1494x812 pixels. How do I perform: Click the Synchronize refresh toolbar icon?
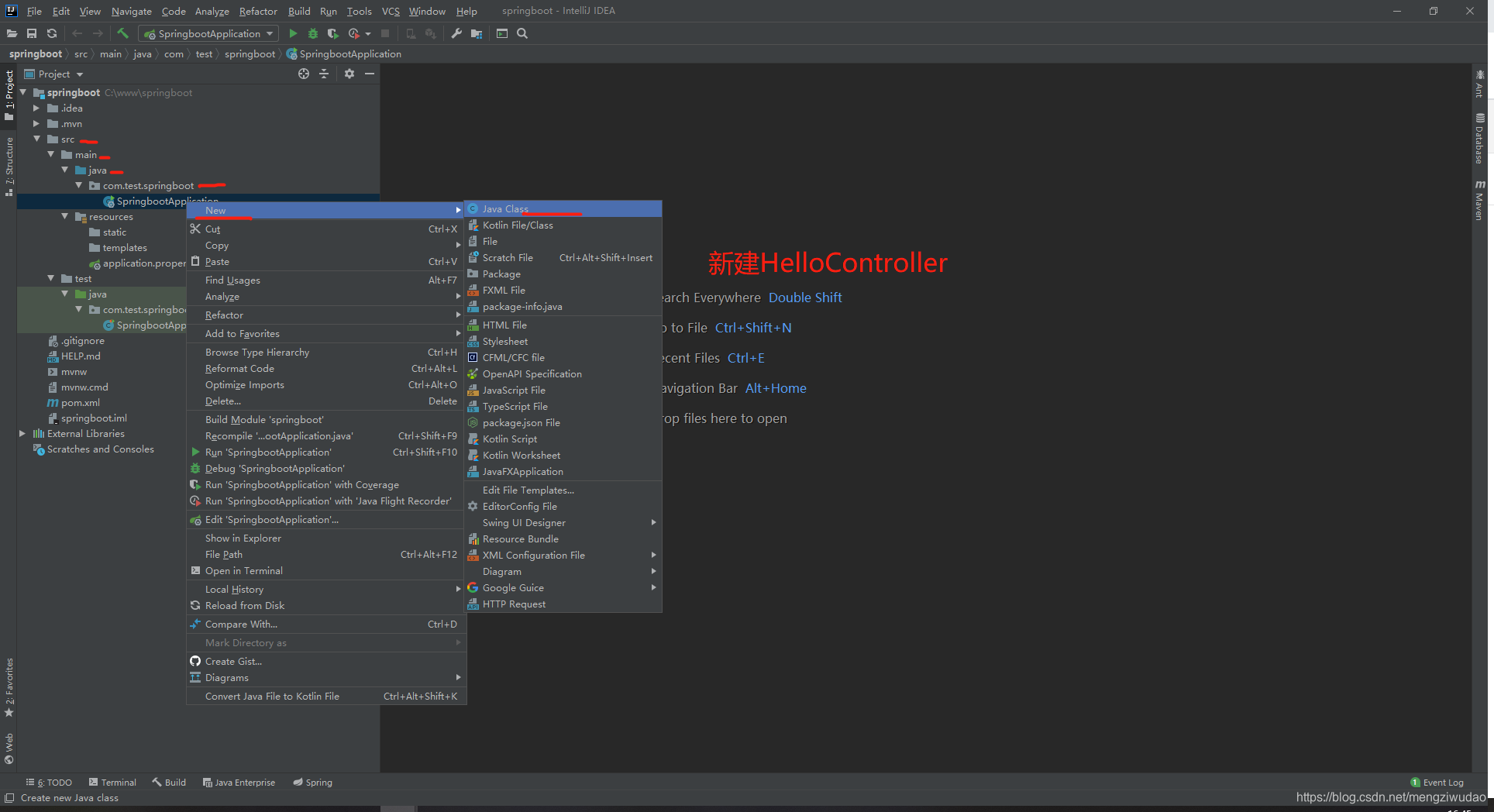click(x=52, y=33)
